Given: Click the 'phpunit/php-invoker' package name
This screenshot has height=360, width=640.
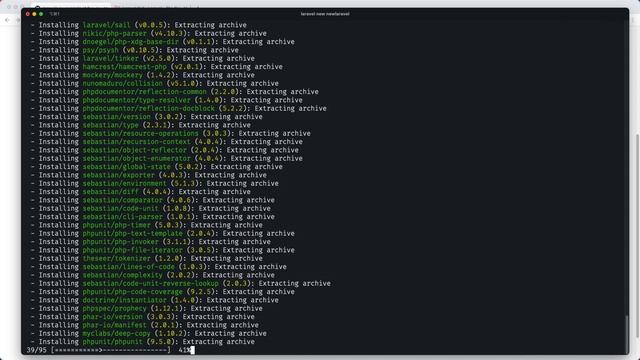Looking at the screenshot, I should pyautogui.click(x=120, y=242).
